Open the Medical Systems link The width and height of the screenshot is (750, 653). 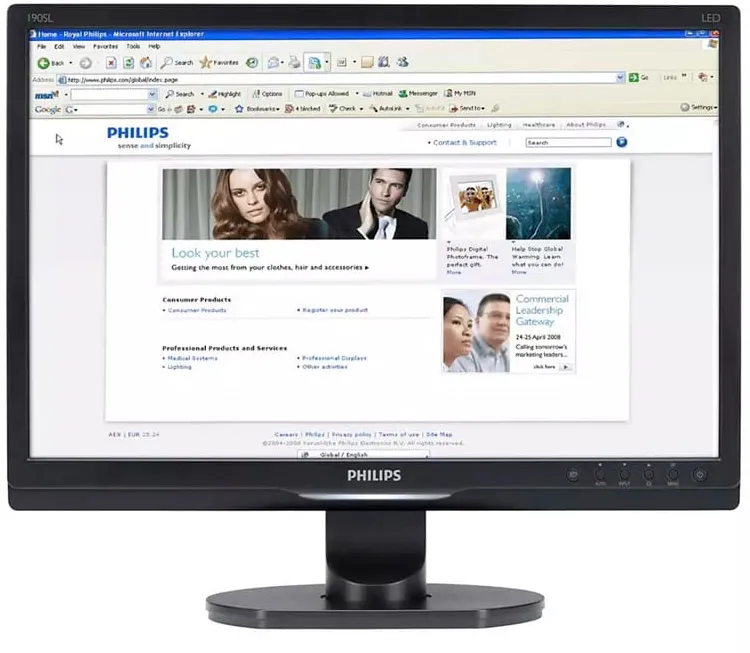pos(192,358)
